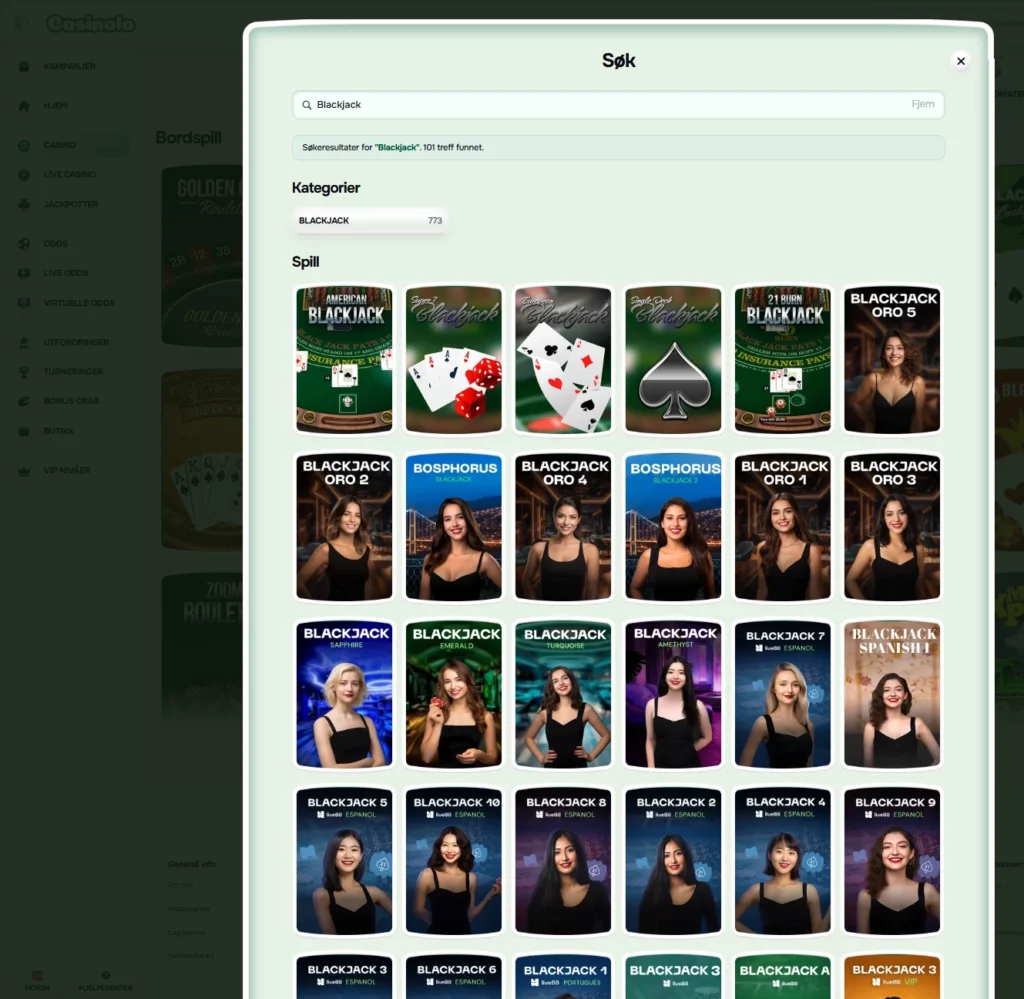
Task: Launch the Blackjack Oro 4 table
Action: click(564, 527)
